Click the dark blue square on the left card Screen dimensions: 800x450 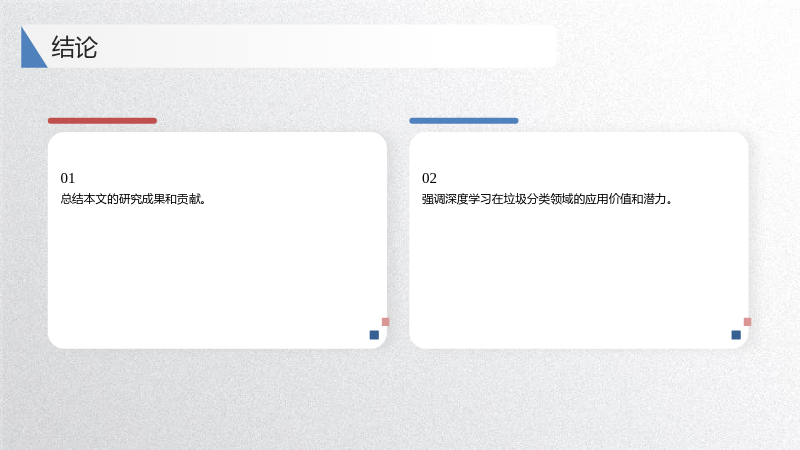click(374, 335)
